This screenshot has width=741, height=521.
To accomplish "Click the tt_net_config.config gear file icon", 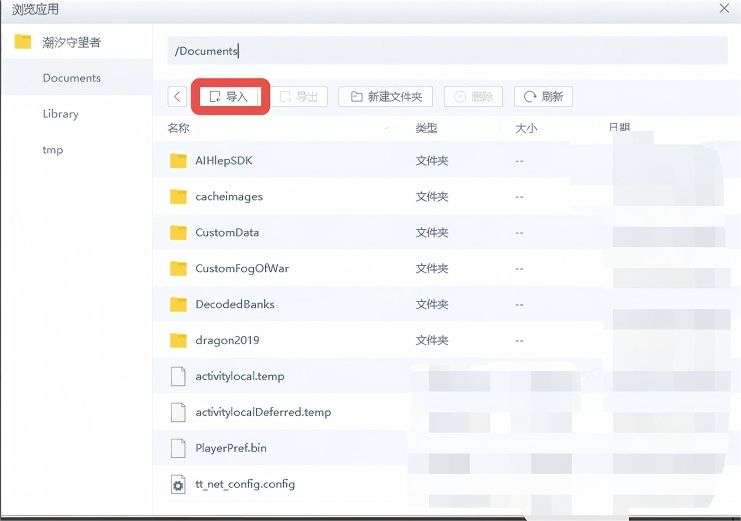I will 178,484.
